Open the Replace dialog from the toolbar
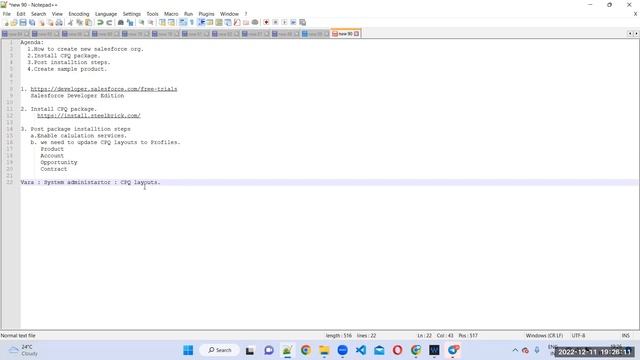This screenshot has height=360, width=640. tap(130, 22)
